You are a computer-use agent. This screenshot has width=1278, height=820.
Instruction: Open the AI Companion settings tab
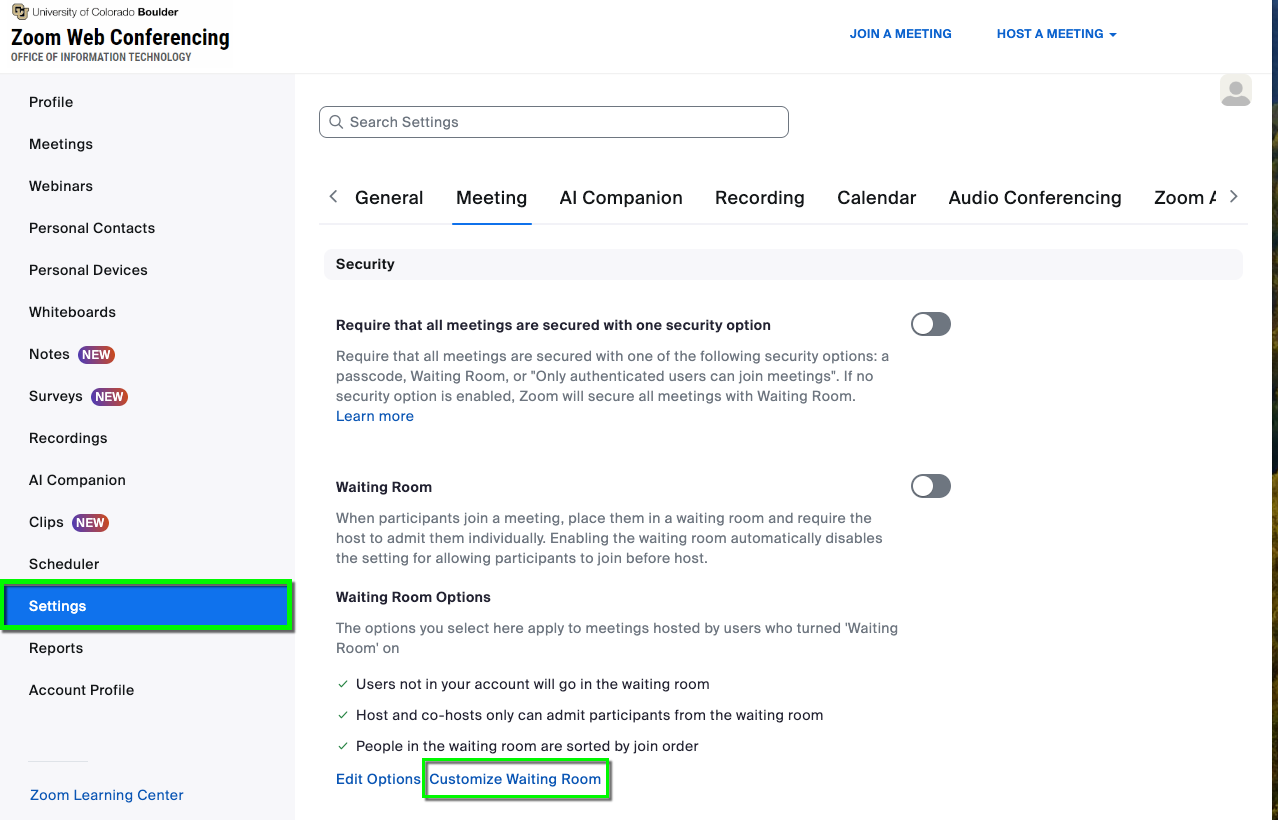tap(620, 198)
